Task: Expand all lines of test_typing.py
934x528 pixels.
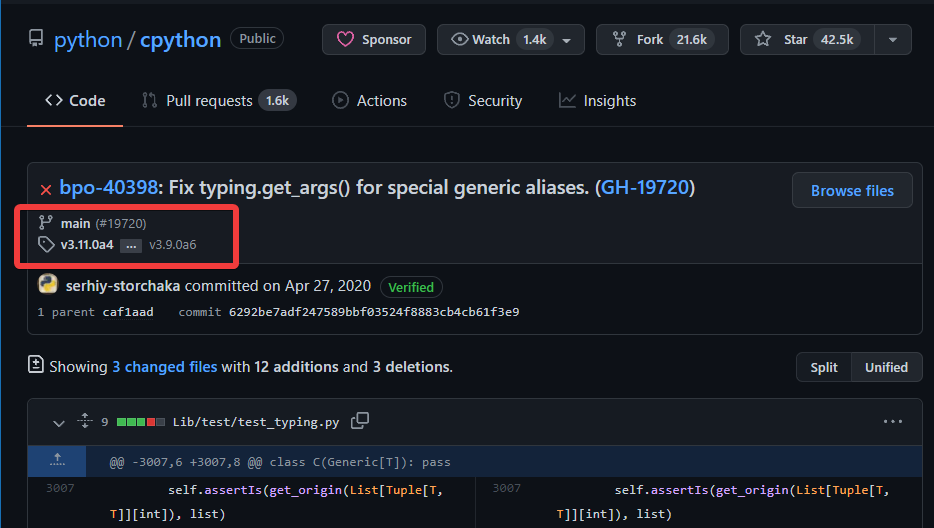Action: click(85, 421)
